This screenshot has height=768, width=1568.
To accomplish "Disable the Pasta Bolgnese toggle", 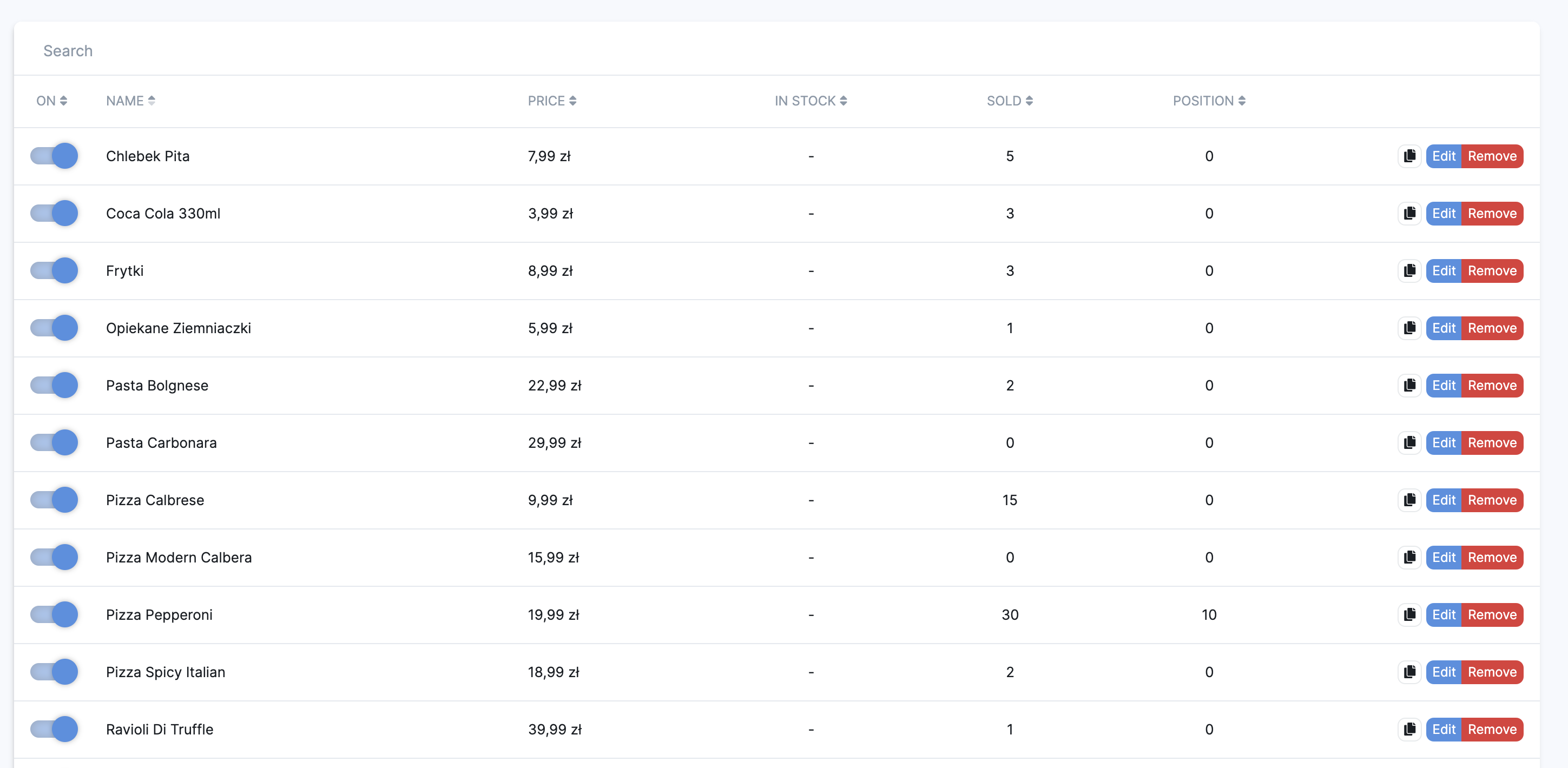I will (x=54, y=385).
